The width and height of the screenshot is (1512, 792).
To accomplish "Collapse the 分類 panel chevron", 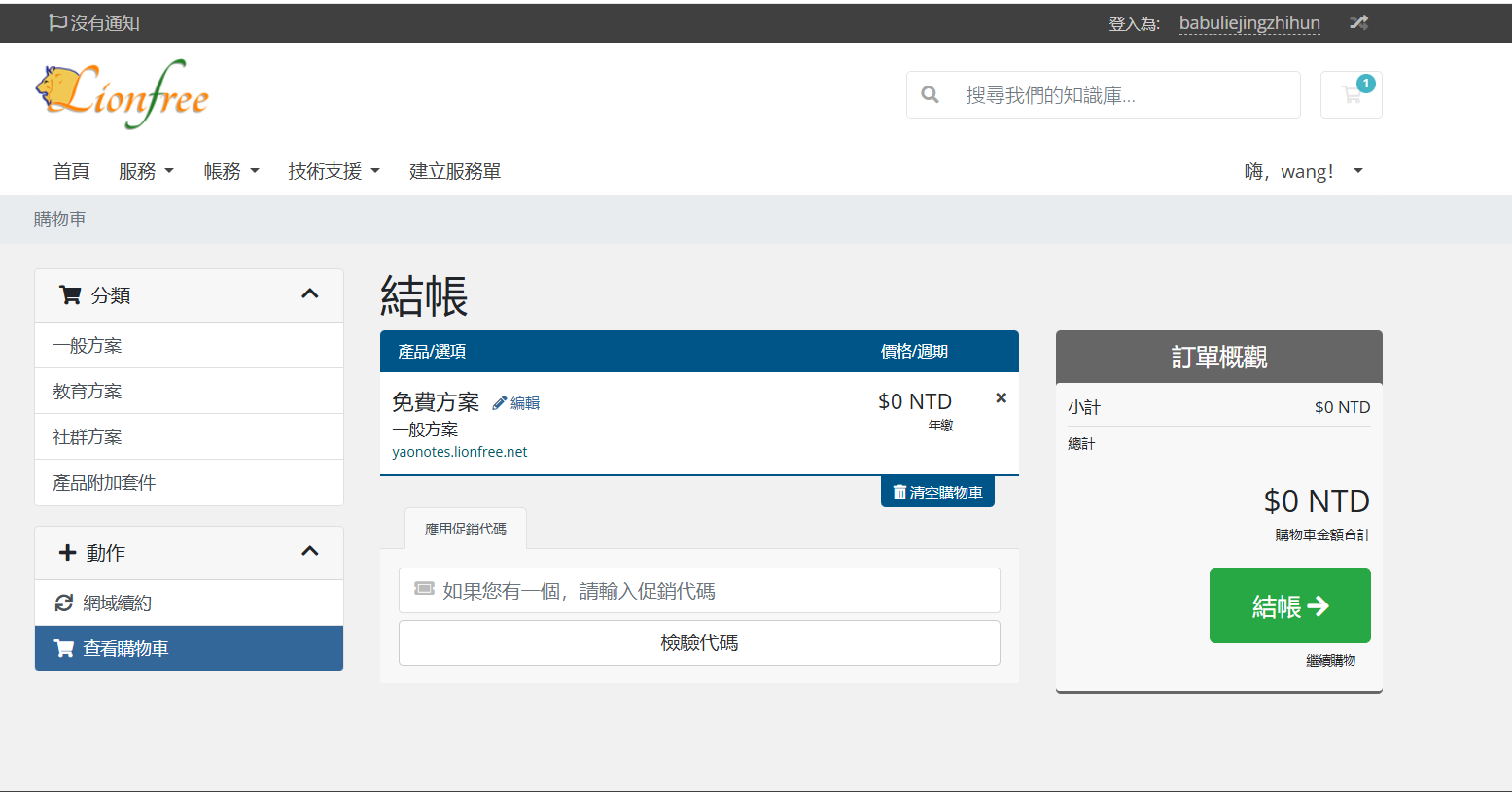I will tap(310, 294).
